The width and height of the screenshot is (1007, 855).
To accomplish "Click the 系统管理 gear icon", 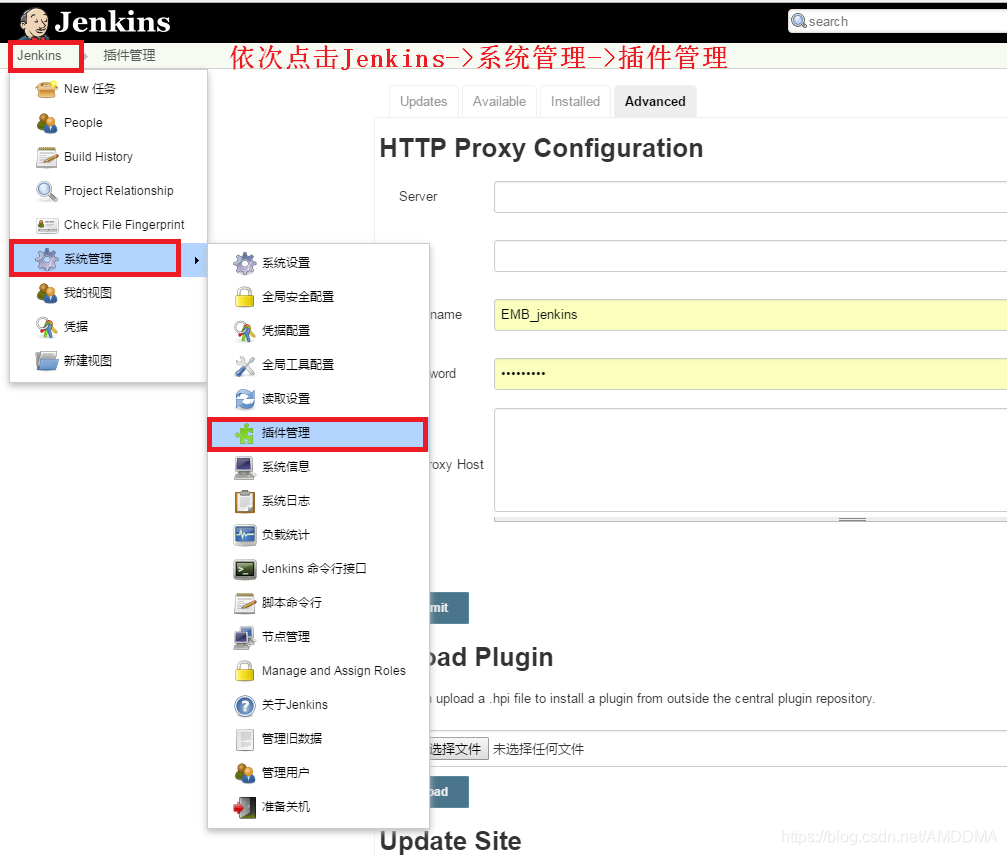I will coord(47,259).
